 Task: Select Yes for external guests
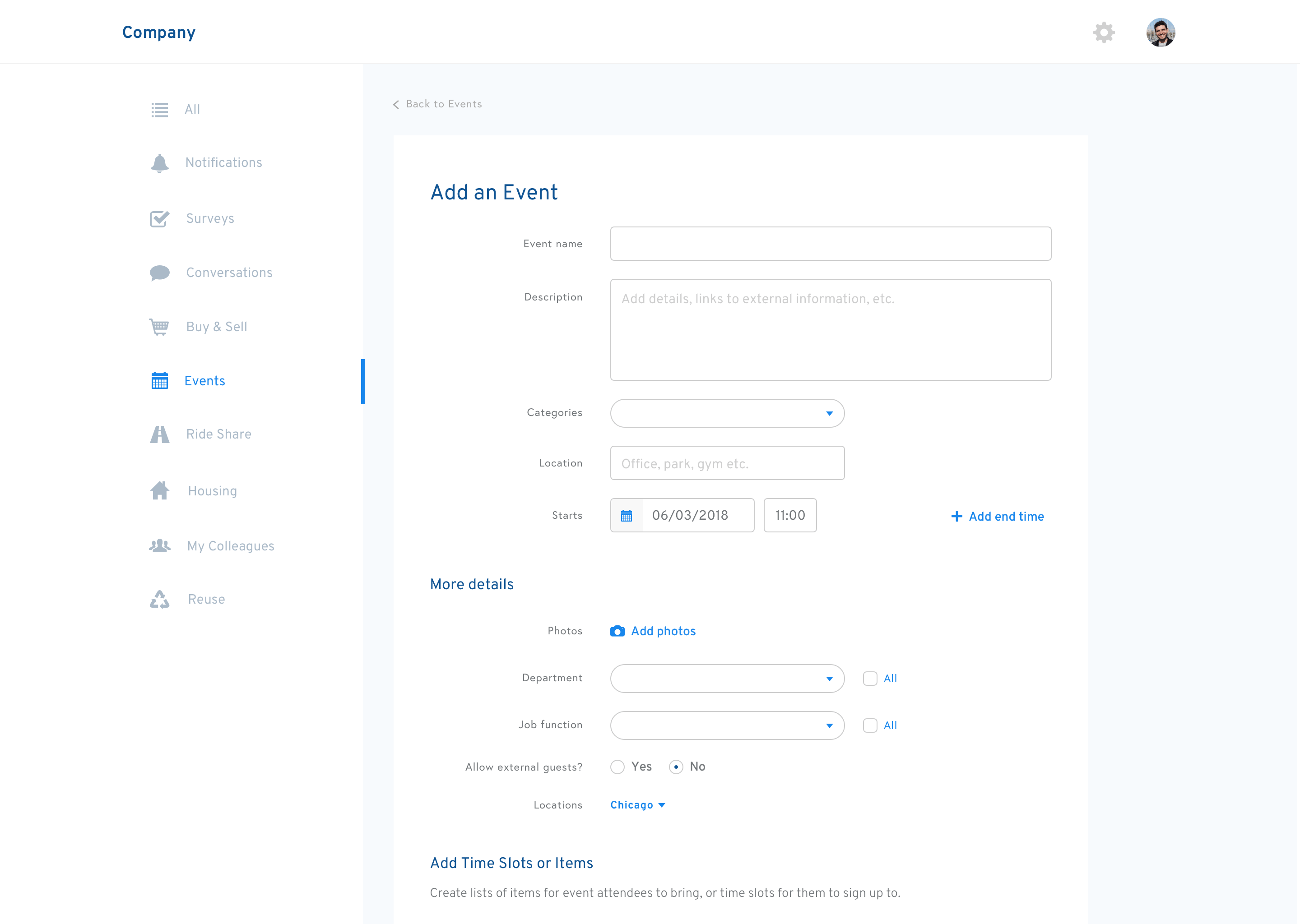click(x=617, y=767)
